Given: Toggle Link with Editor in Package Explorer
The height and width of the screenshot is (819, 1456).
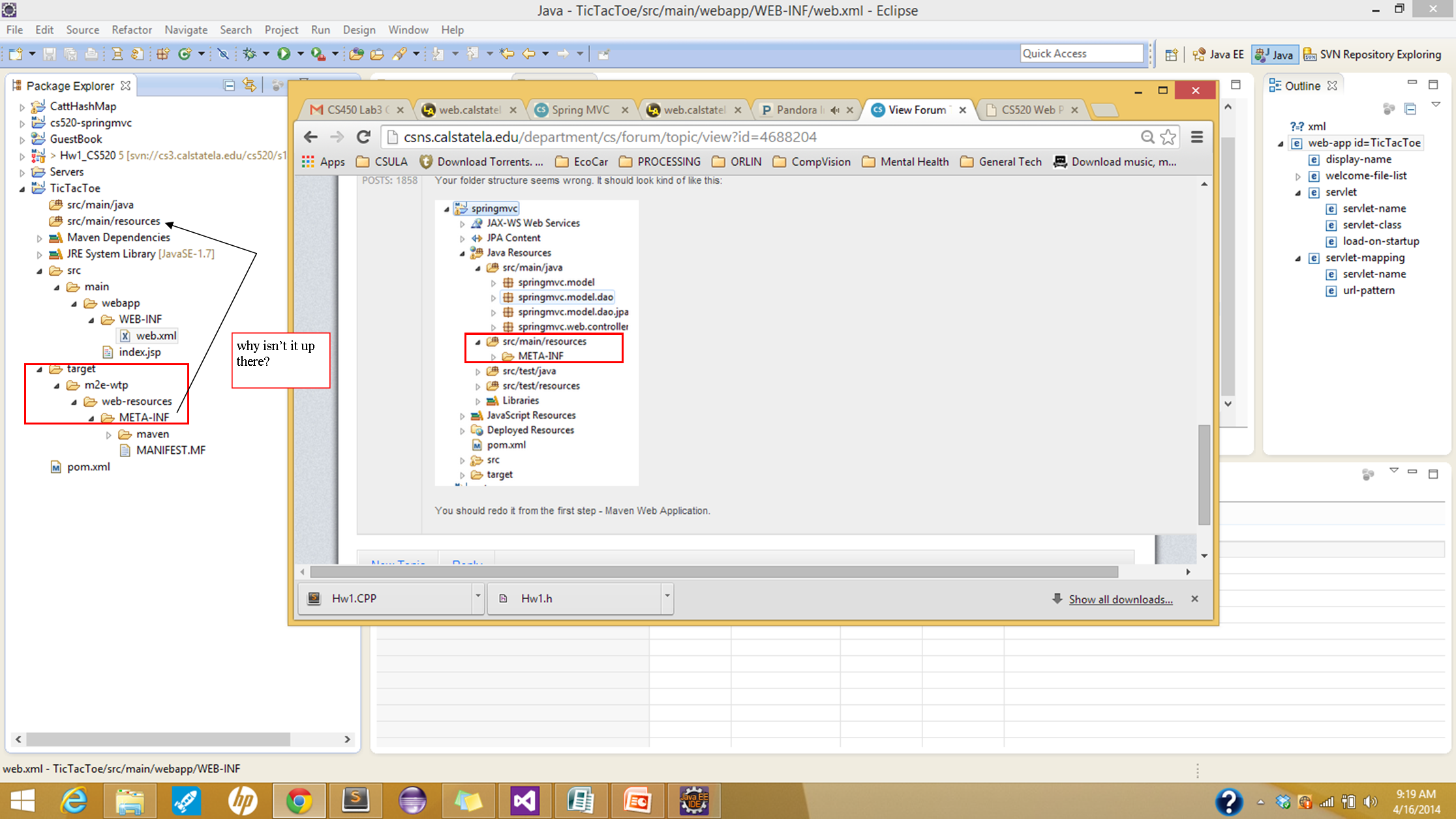Looking at the screenshot, I should pyautogui.click(x=249, y=85).
